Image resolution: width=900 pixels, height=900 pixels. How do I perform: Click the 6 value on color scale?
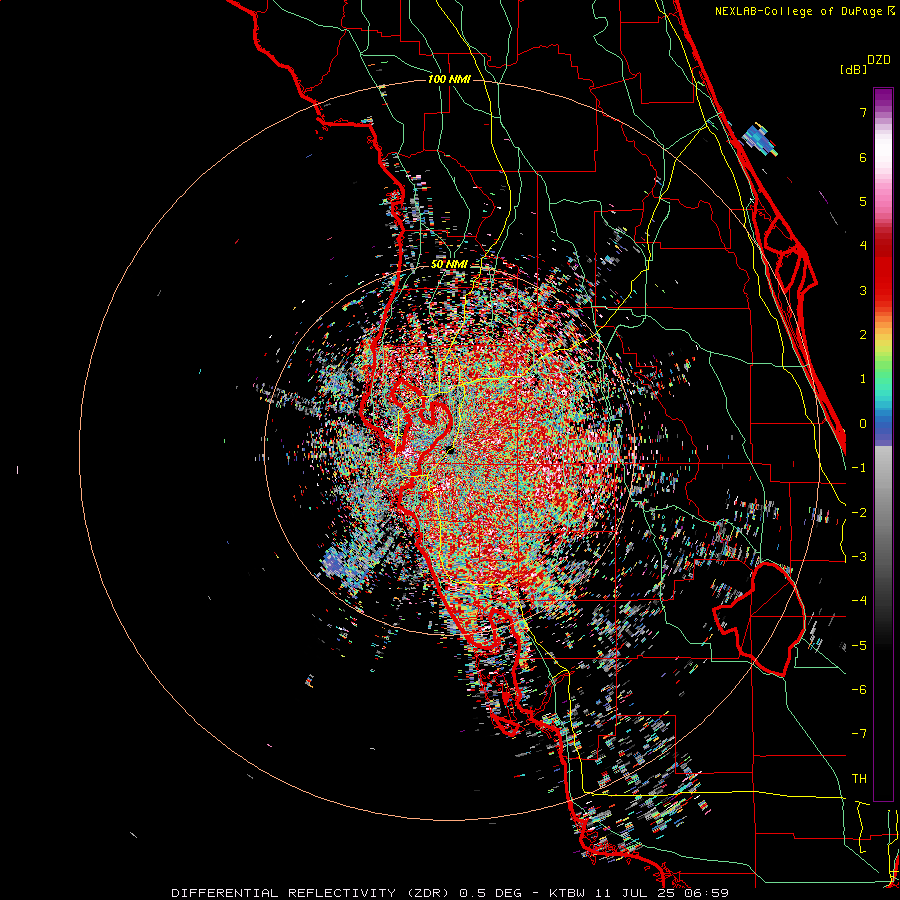pos(863,157)
